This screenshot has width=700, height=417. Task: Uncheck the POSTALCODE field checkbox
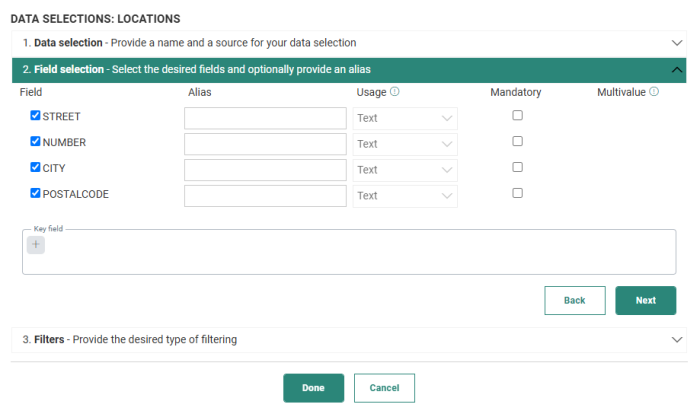35,194
